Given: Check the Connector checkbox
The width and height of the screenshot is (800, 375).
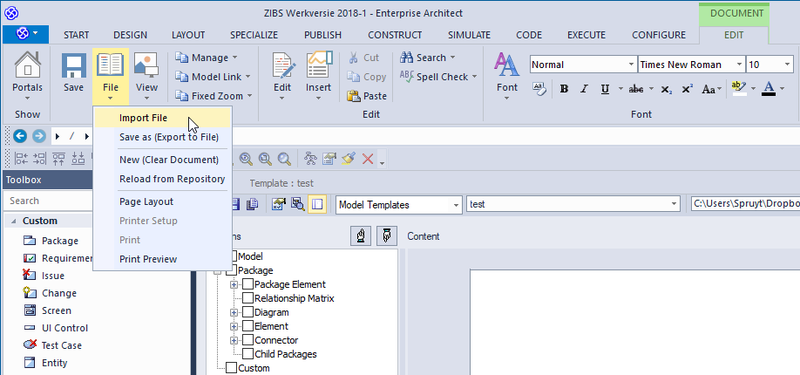Looking at the screenshot, I should tap(247, 340).
